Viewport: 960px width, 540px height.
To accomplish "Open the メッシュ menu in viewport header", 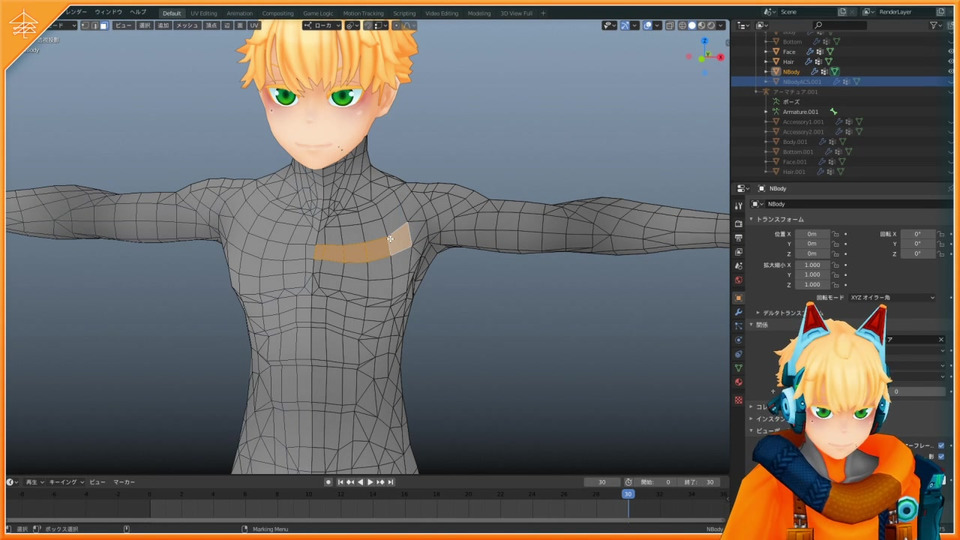I will [x=187, y=26].
